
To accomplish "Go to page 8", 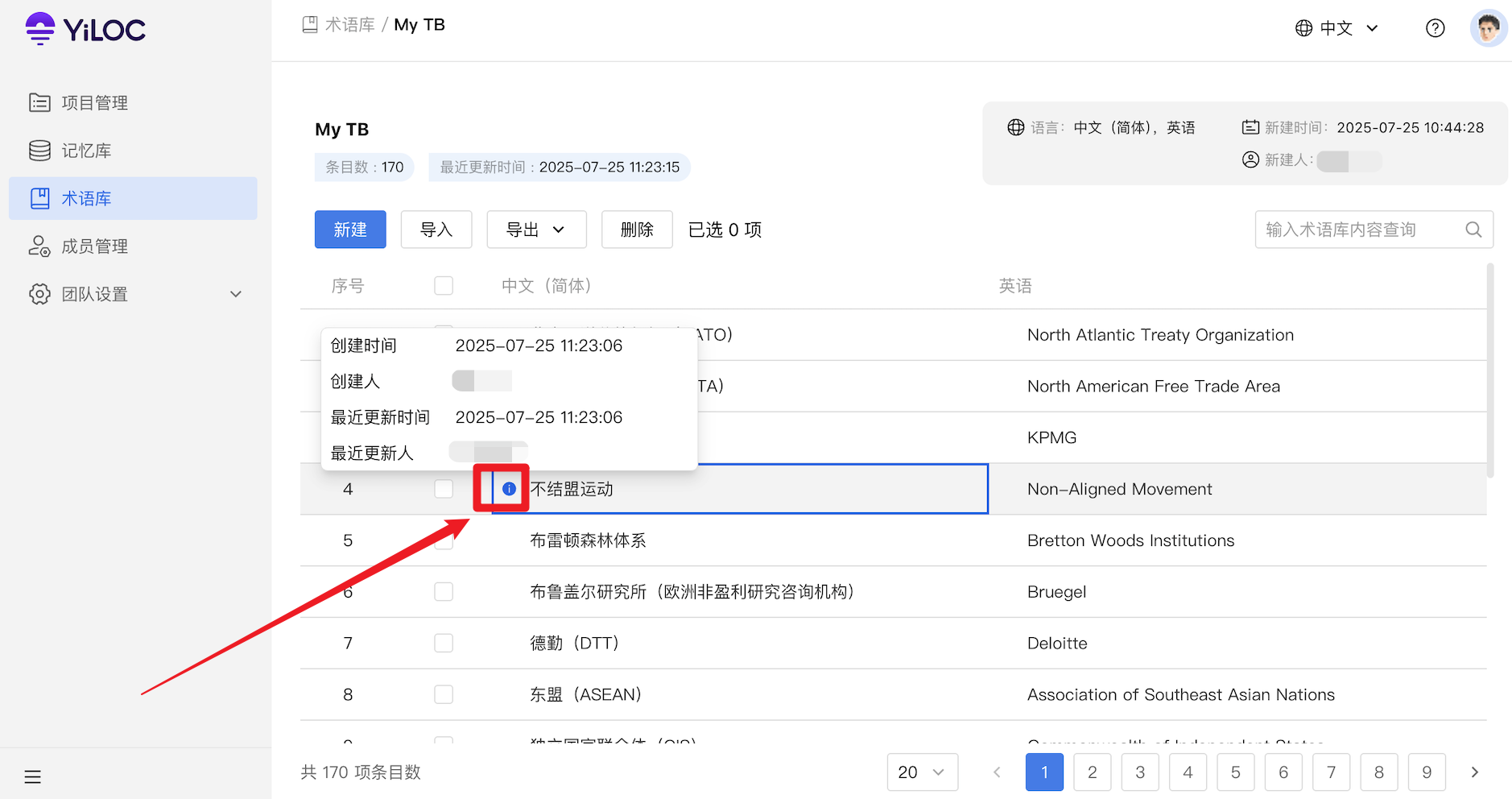I will click(1379, 772).
